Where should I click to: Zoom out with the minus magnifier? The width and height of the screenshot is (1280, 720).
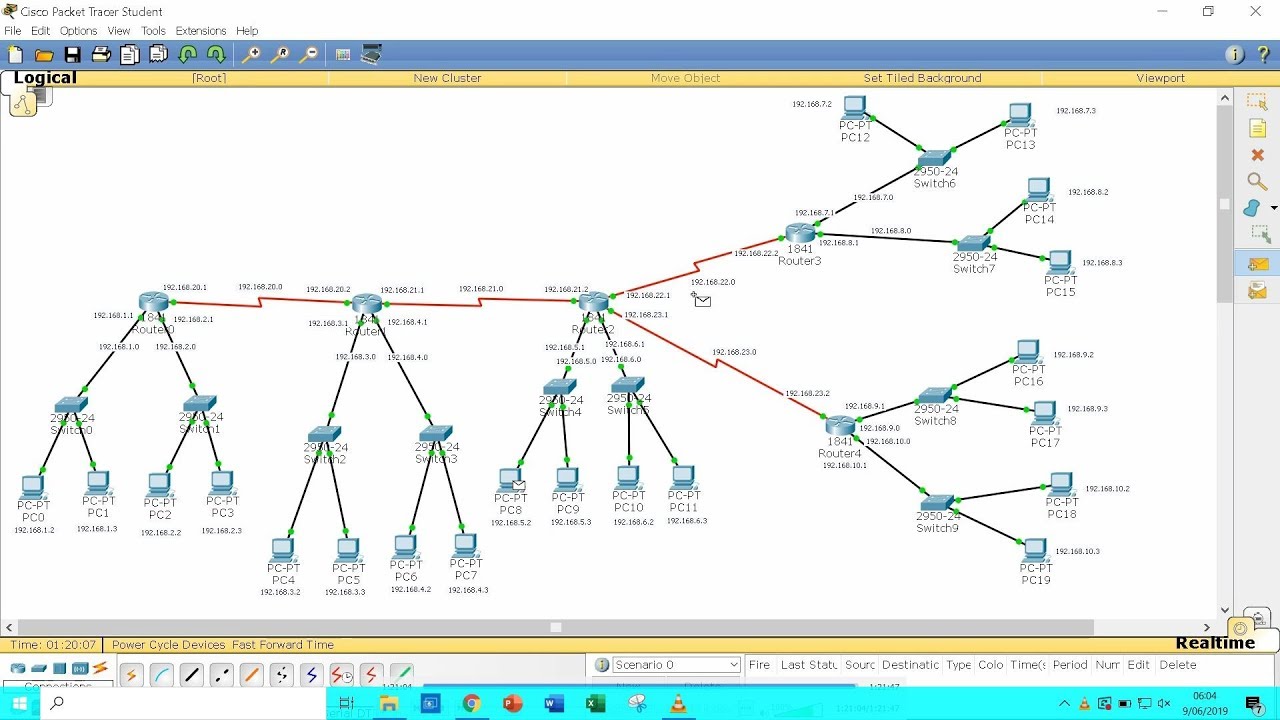pyautogui.click(x=309, y=54)
